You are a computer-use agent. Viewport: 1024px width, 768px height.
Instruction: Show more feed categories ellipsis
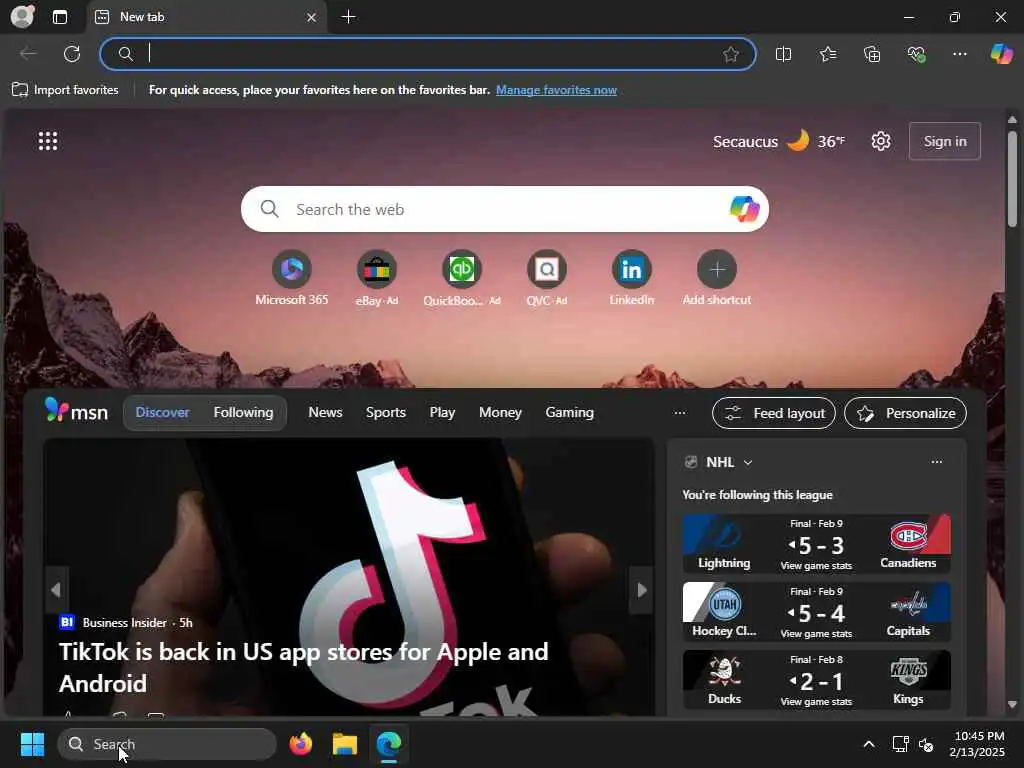pyautogui.click(x=680, y=413)
